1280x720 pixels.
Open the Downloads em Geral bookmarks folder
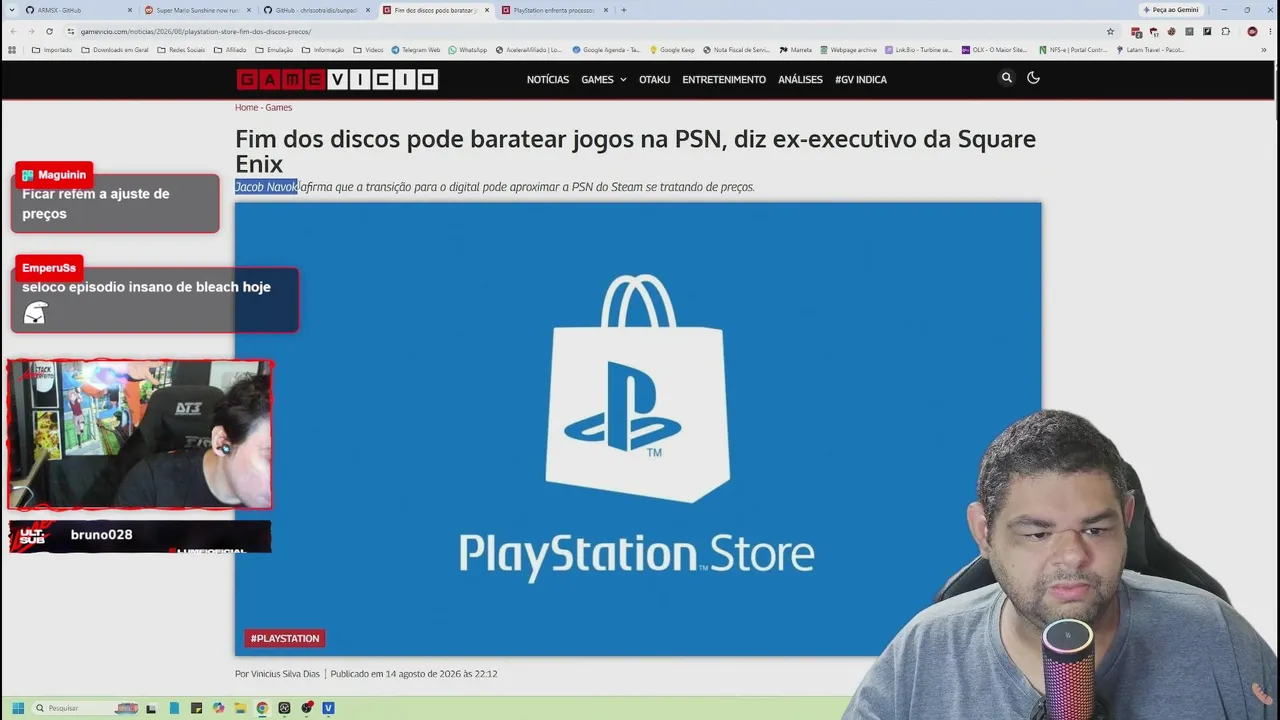pyautogui.click(x=115, y=50)
